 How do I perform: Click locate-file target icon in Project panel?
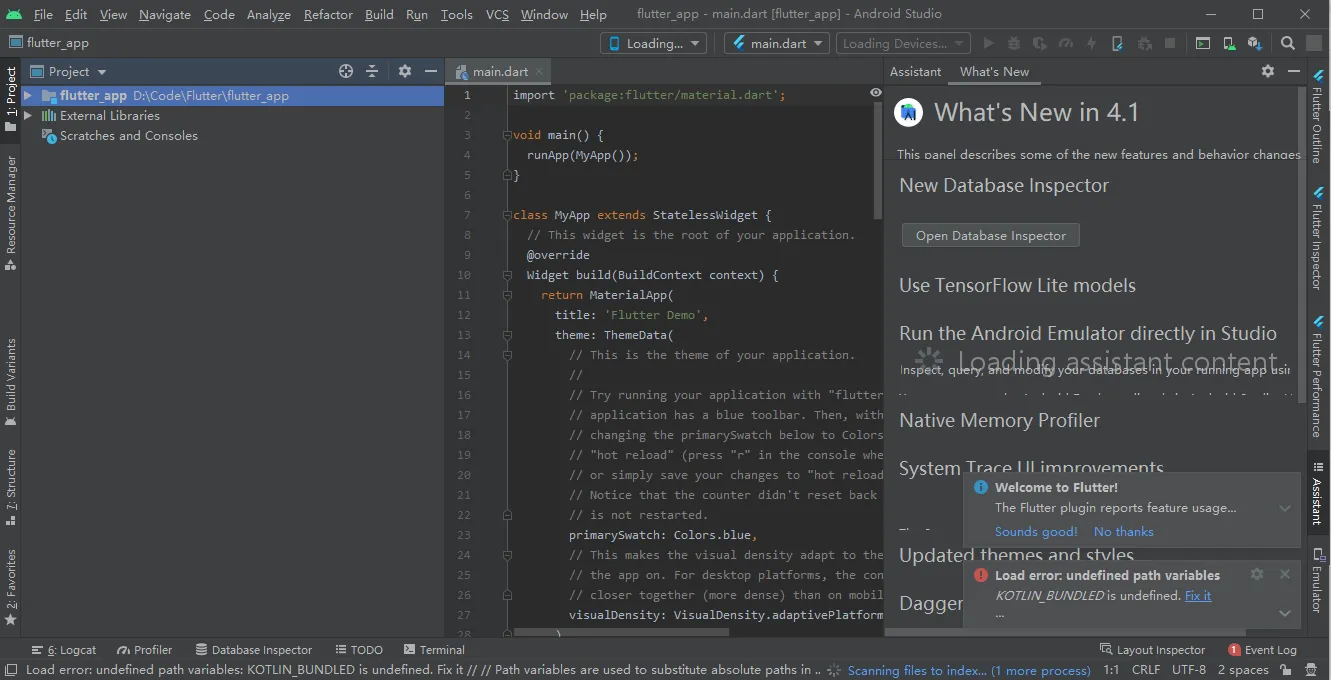pyautogui.click(x=346, y=71)
